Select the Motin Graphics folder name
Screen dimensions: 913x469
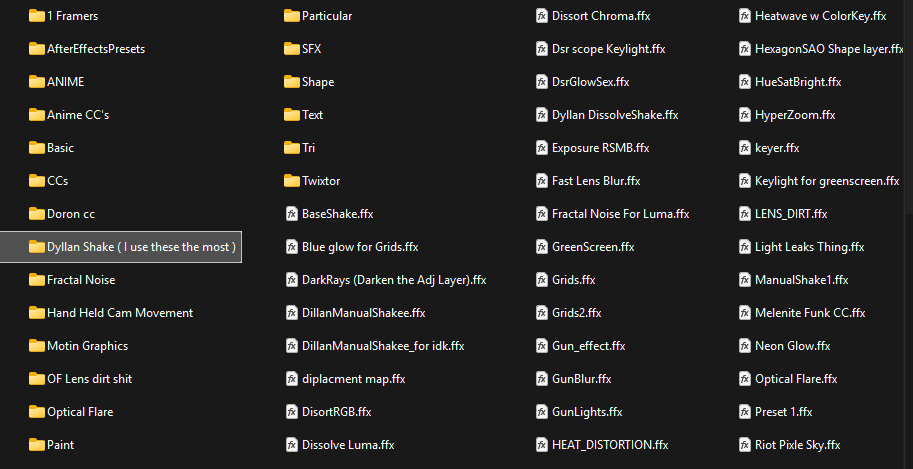(x=87, y=346)
